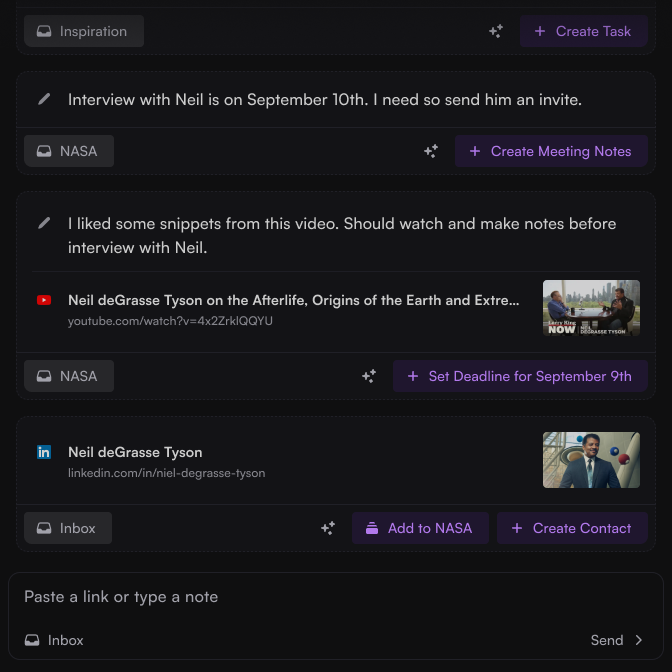The image size is (672, 672).
Task: Click Set Deadline for September 9th
Action: tap(520, 376)
